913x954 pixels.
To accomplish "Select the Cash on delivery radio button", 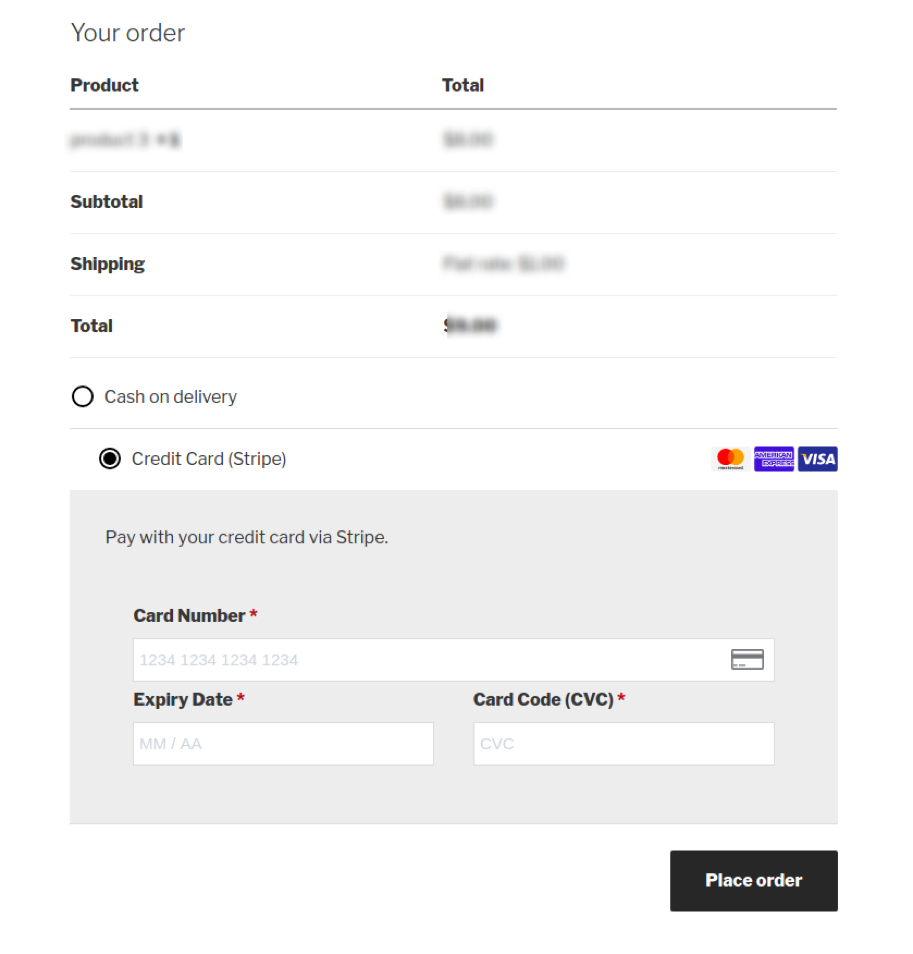I will point(83,397).
